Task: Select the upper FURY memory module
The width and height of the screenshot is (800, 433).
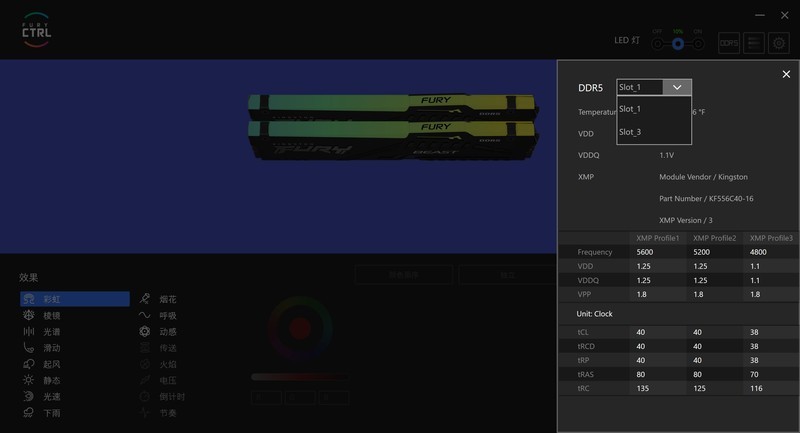Action: [392, 106]
